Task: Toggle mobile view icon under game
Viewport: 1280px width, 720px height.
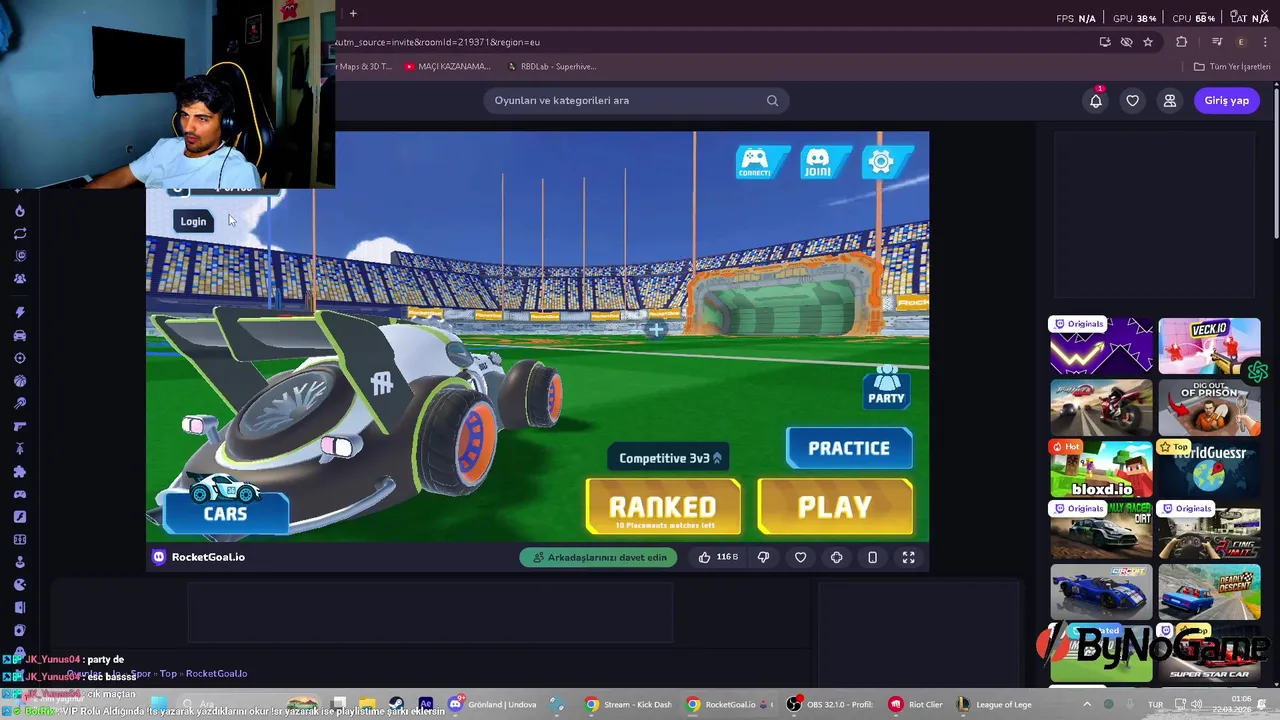Action: click(x=872, y=557)
